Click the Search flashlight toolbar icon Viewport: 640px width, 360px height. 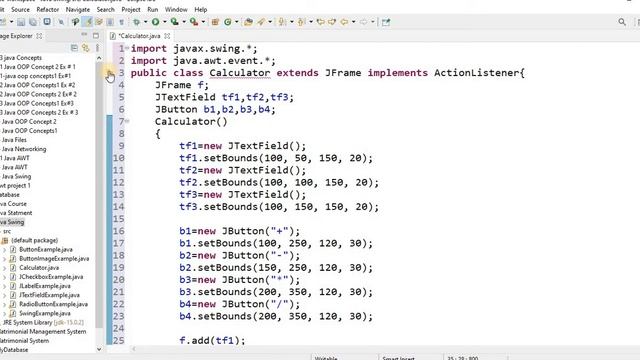point(261,22)
